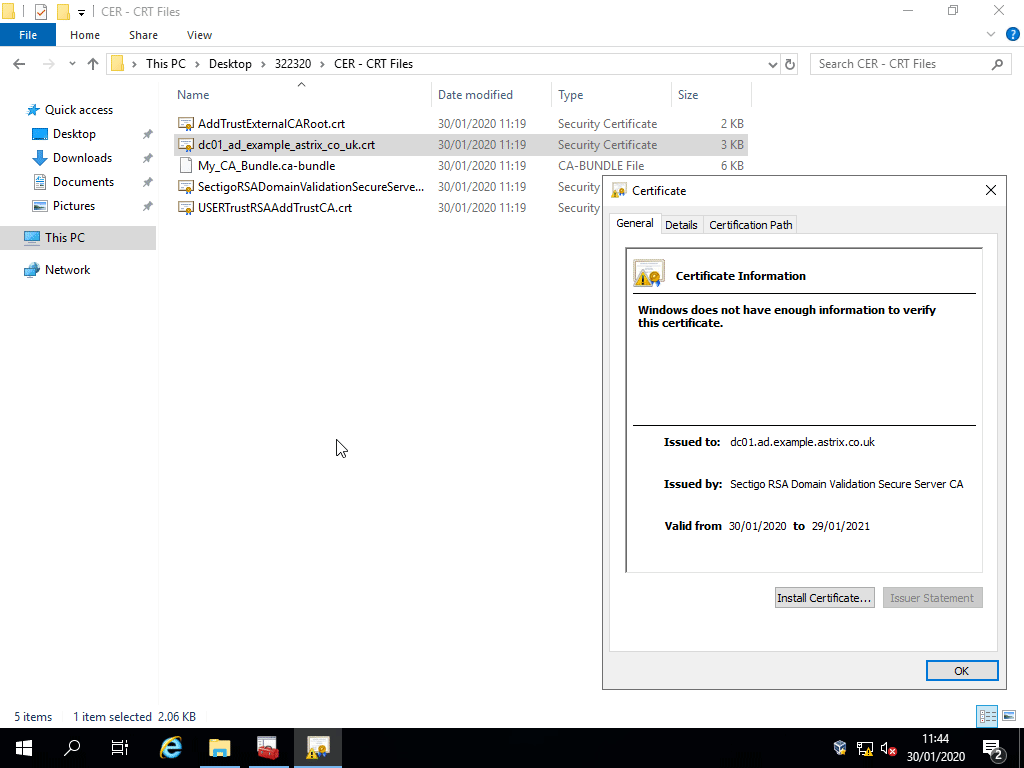Open the View ribbon tab

pyautogui.click(x=199, y=34)
